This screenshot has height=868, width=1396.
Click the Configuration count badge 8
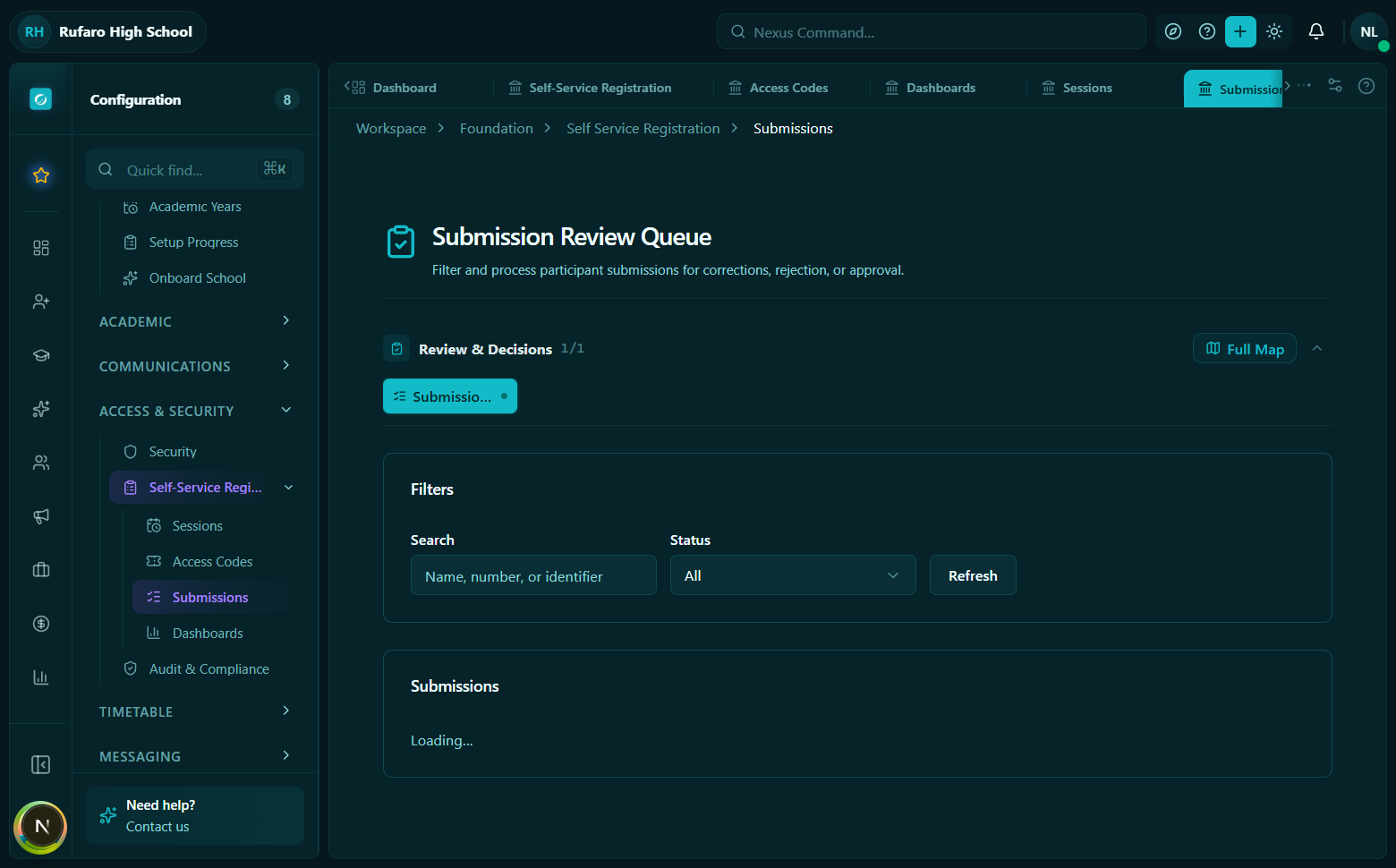coord(287,99)
